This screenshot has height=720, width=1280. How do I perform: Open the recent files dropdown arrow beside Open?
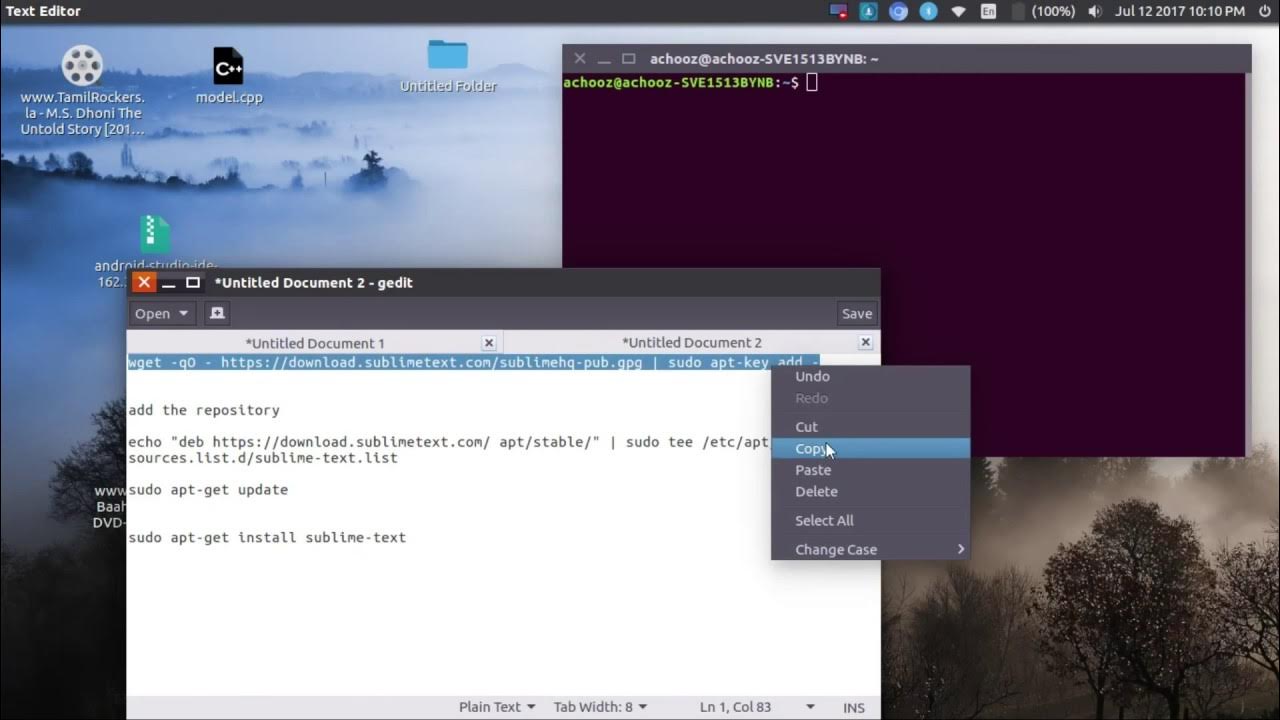coord(184,314)
